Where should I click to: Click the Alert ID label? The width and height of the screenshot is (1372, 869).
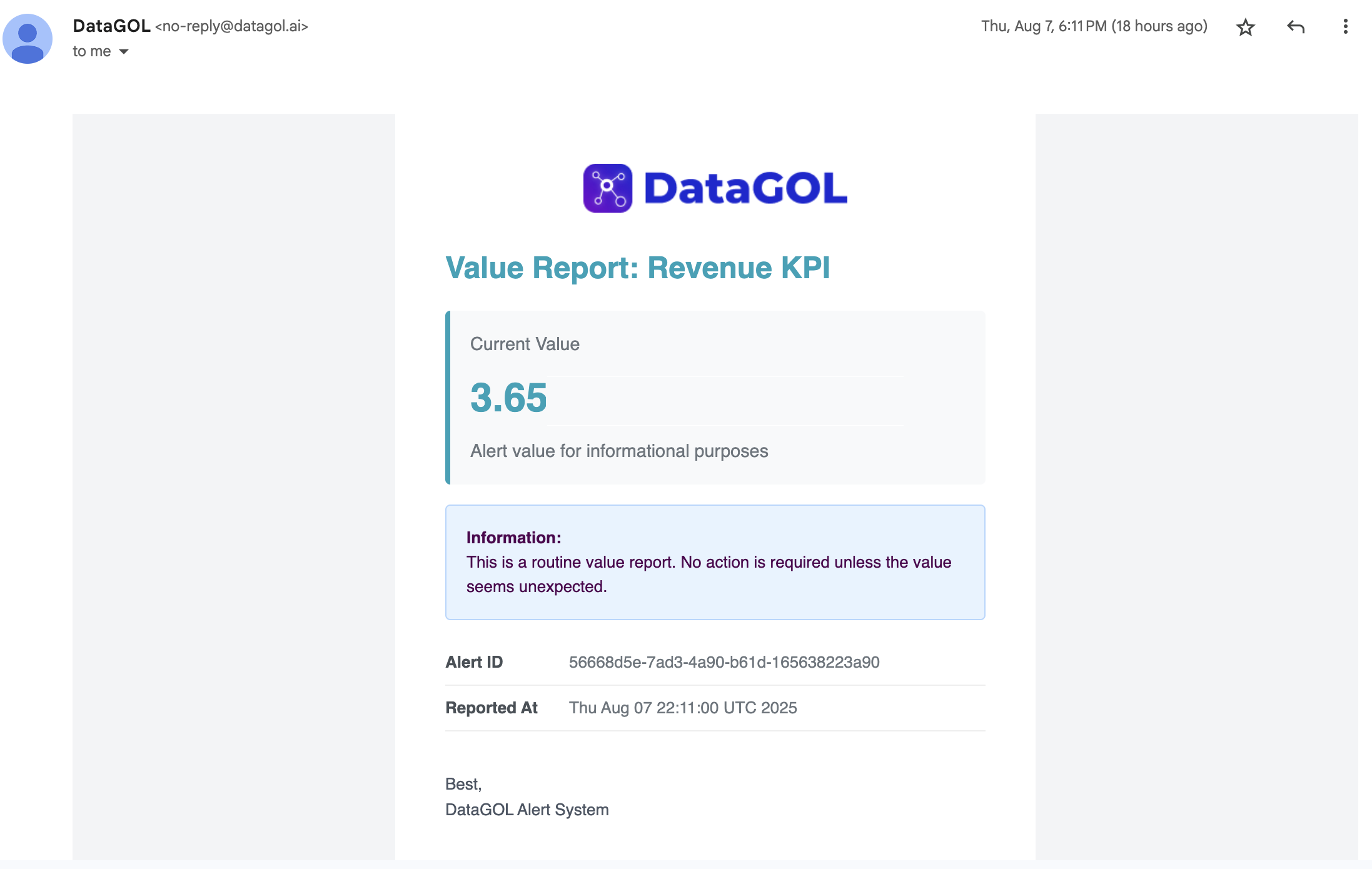(x=474, y=662)
